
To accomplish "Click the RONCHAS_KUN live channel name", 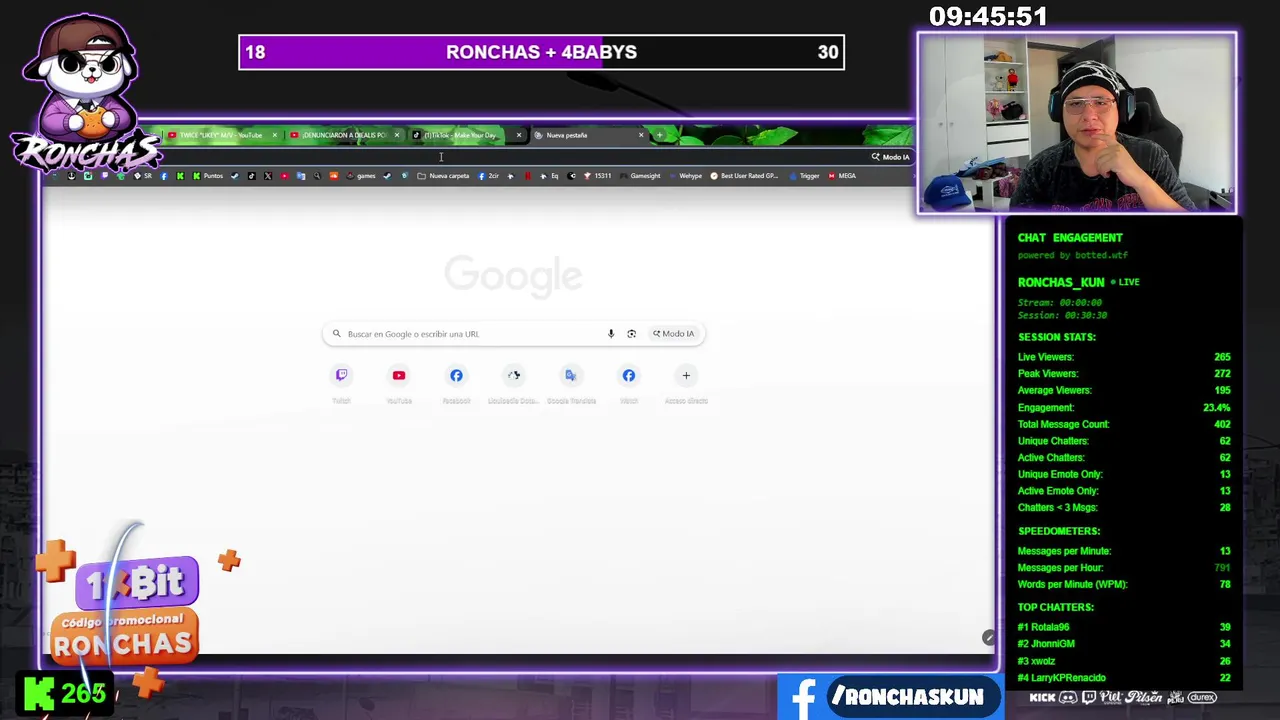I will (x=1060, y=282).
